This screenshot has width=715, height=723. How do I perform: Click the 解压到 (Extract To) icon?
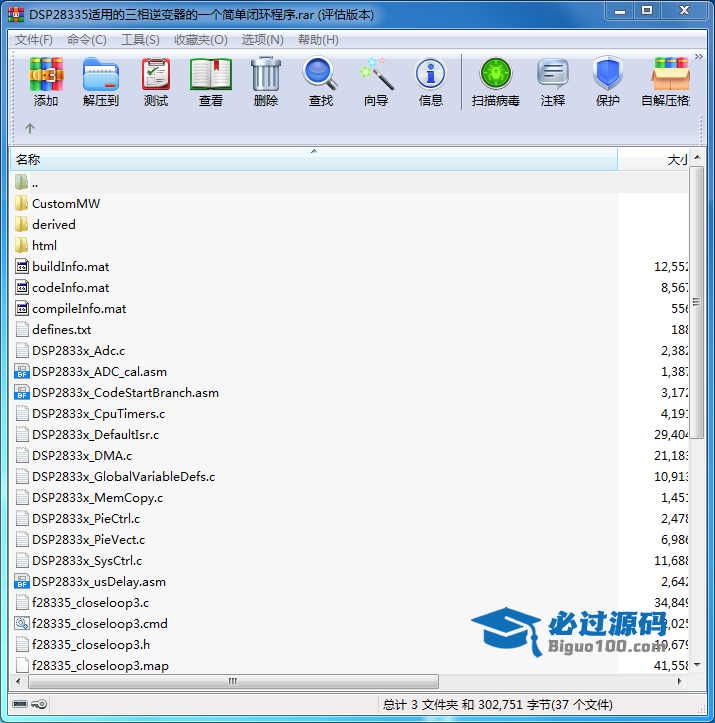click(x=100, y=82)
